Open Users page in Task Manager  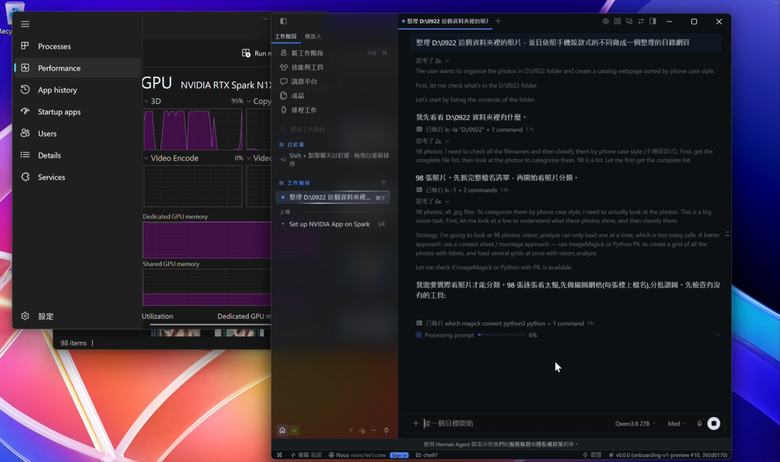(77, 134)
